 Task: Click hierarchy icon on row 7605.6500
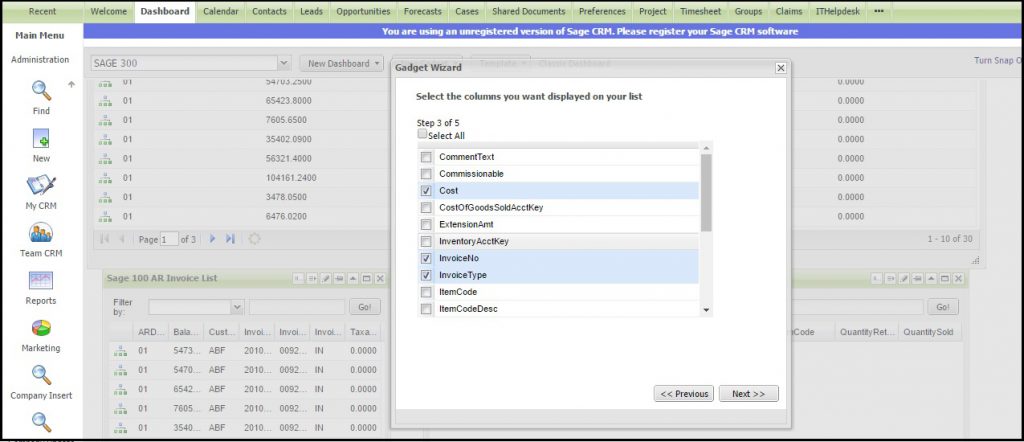click(104, 120)
